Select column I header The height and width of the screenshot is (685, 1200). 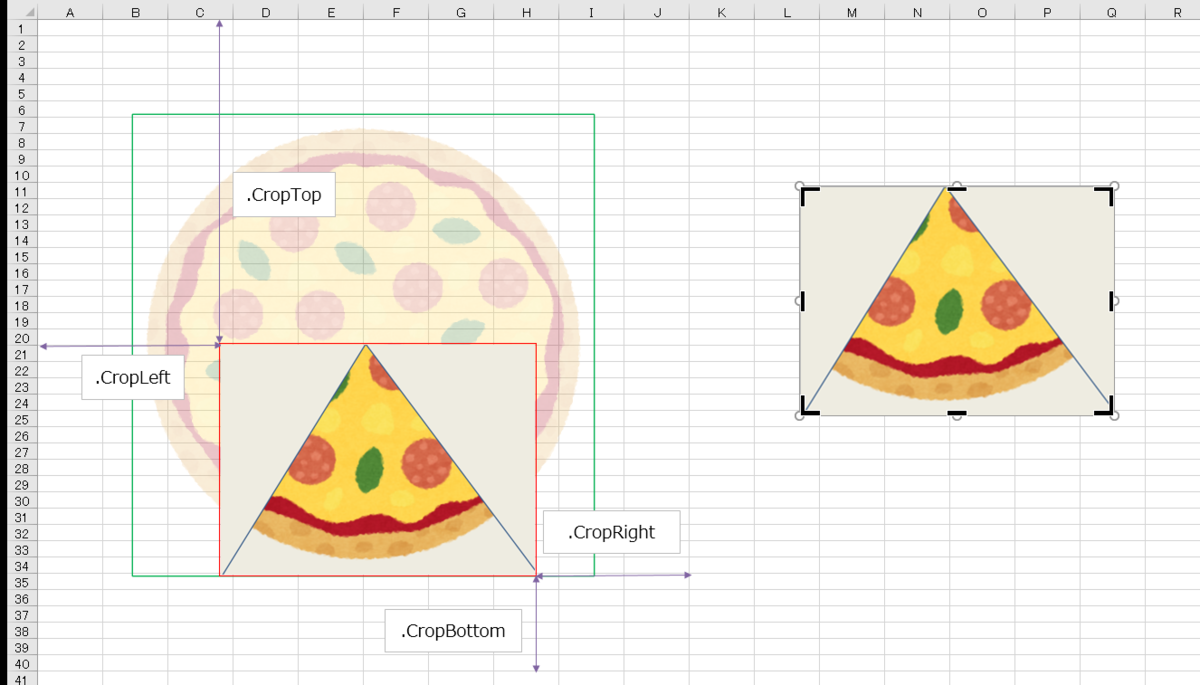pyautogui.click(x=591, y=12)
